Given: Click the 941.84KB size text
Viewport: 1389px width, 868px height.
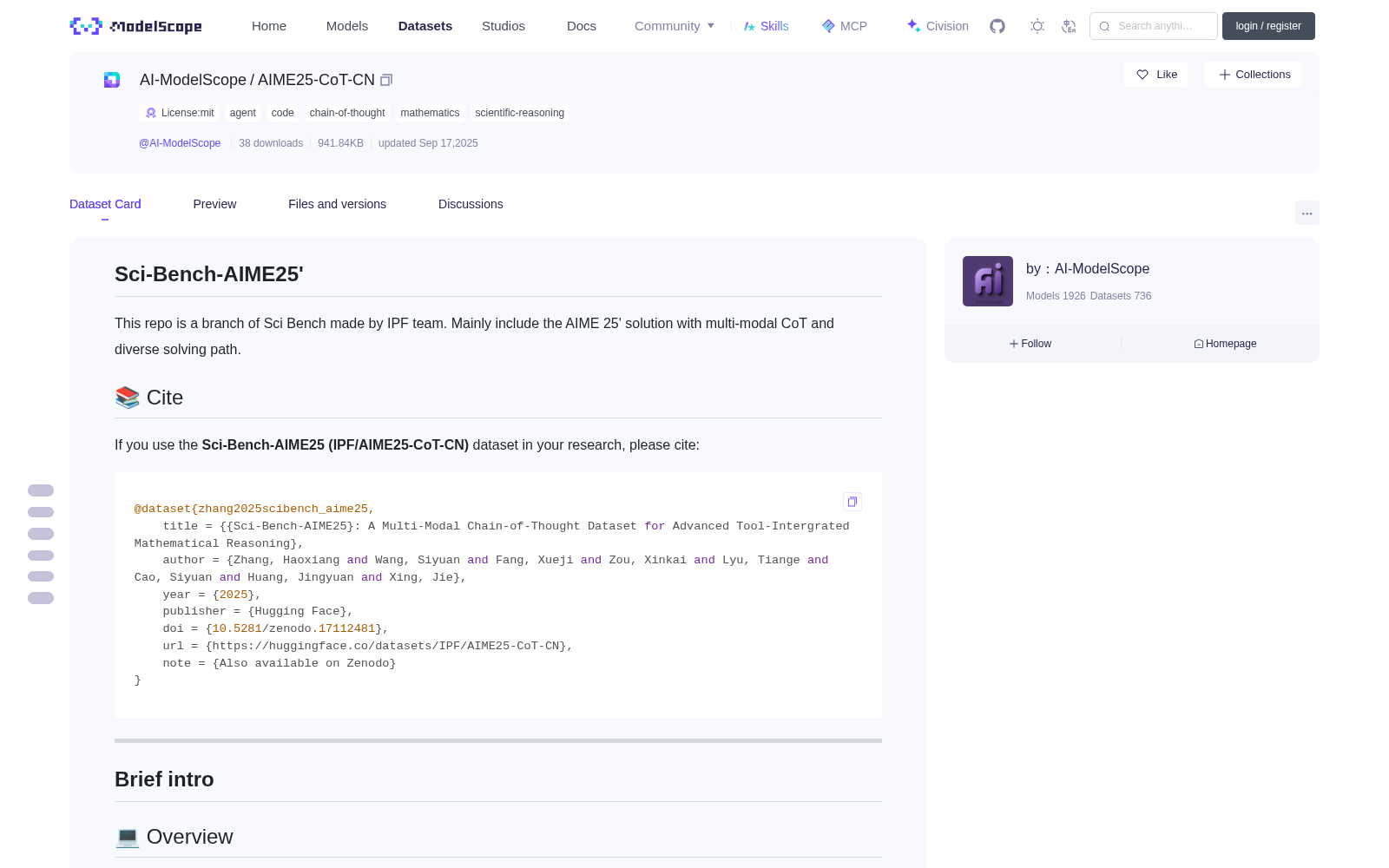Looking at the screenshot, I should pos(340,143).
